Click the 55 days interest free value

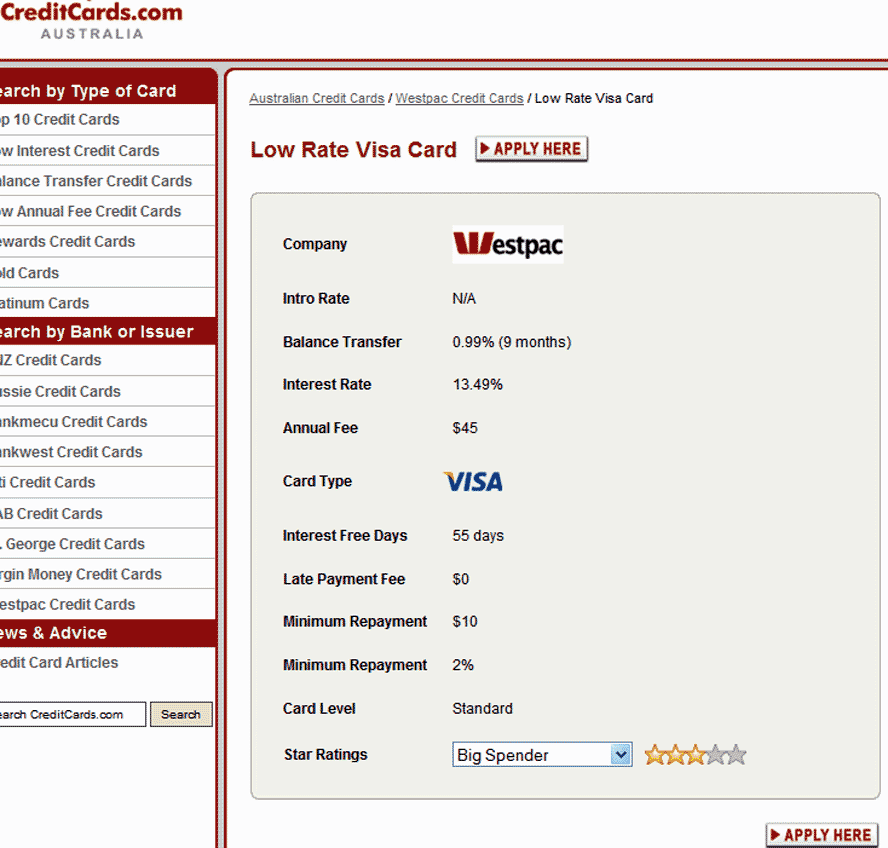click(478, 536)
